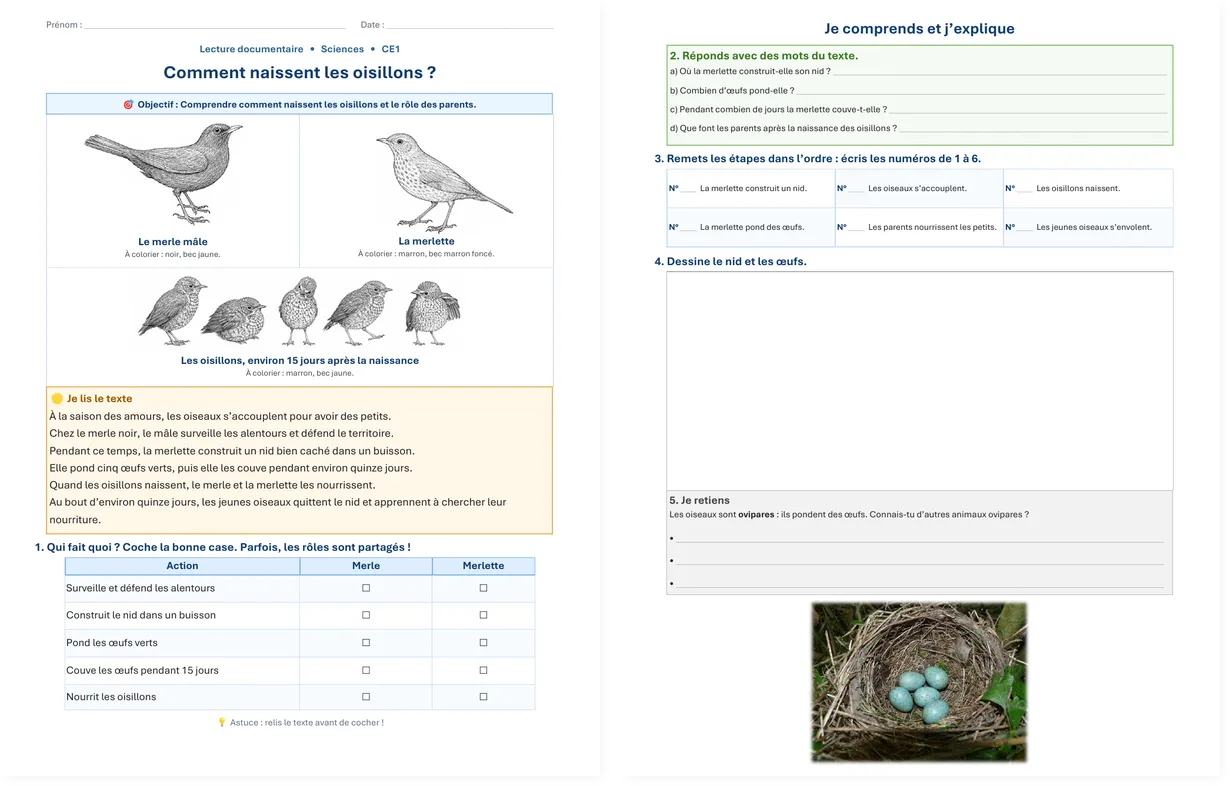The image size is (1230, 786).
Task: Click the second bullet line under 'Je retiens'
Action: [919, 561]
